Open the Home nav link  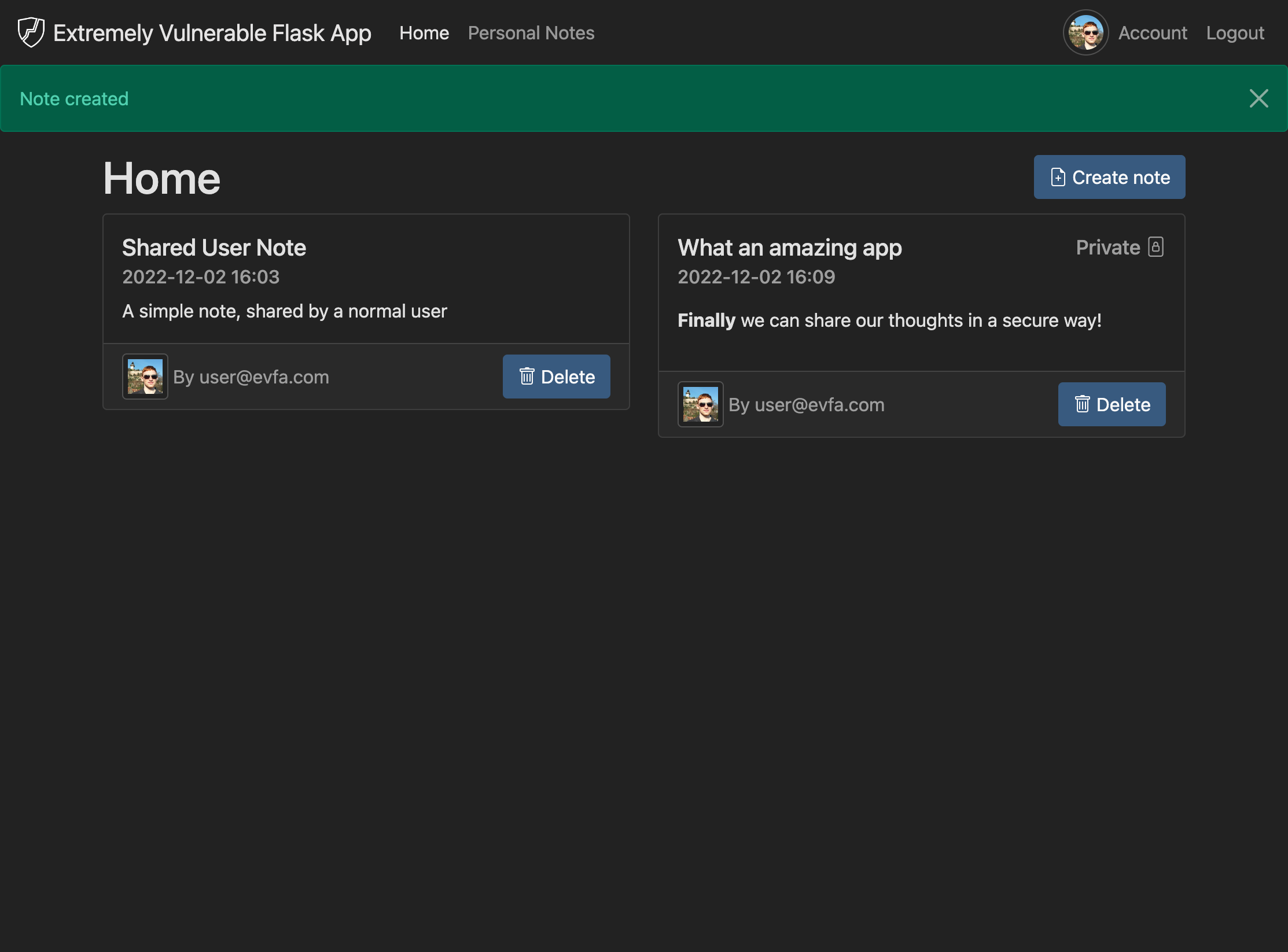click(x=424, y=33)
